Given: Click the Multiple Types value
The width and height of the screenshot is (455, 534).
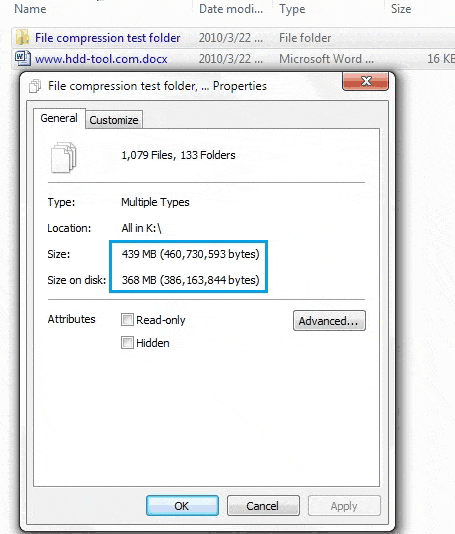Looking at the screenshot, I should click(155, 202).
